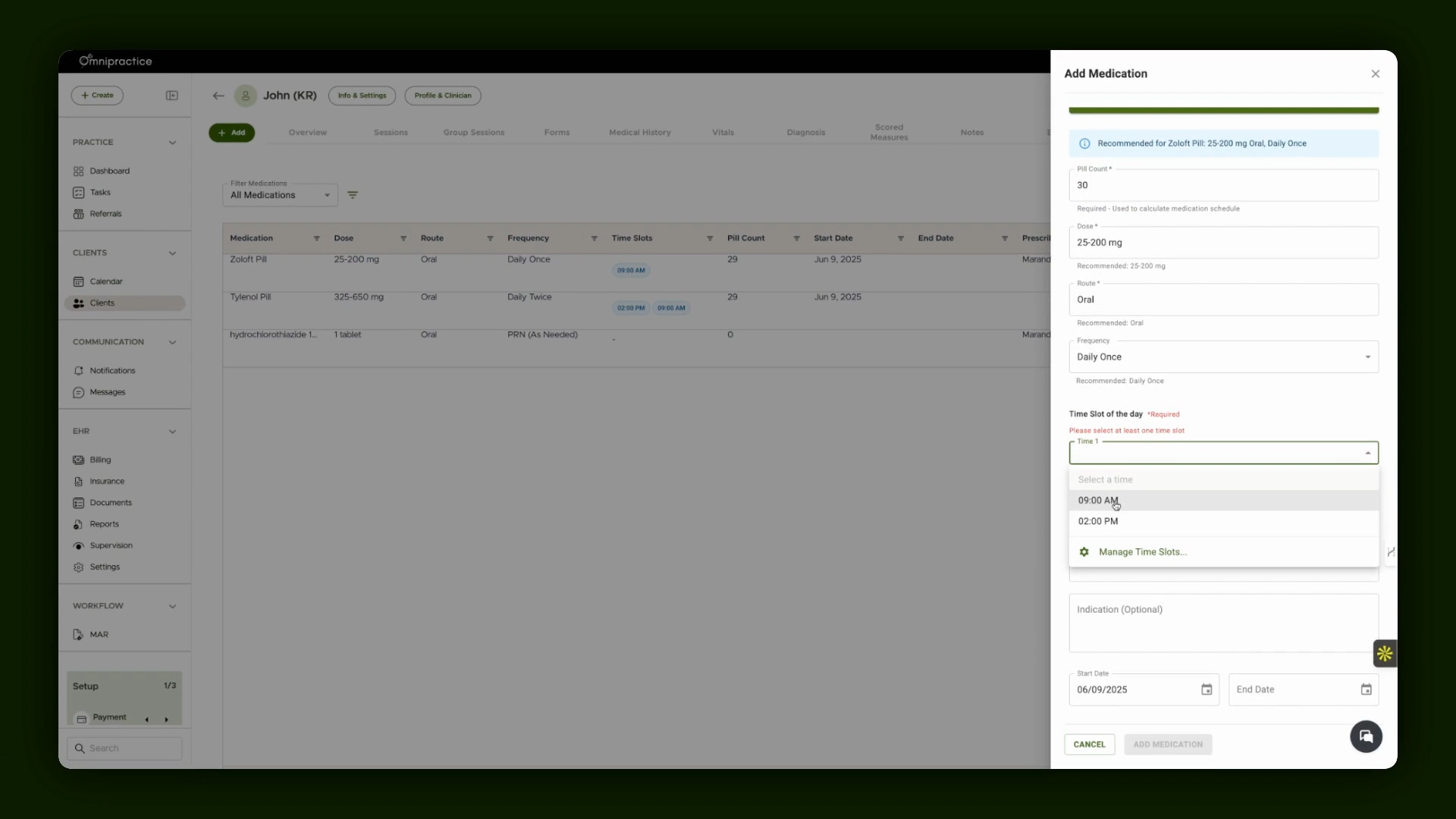The width and height of the screenshot is (1456, 819).
Task: Open the All Medications filter dropdown
Action: pos(280,195)
